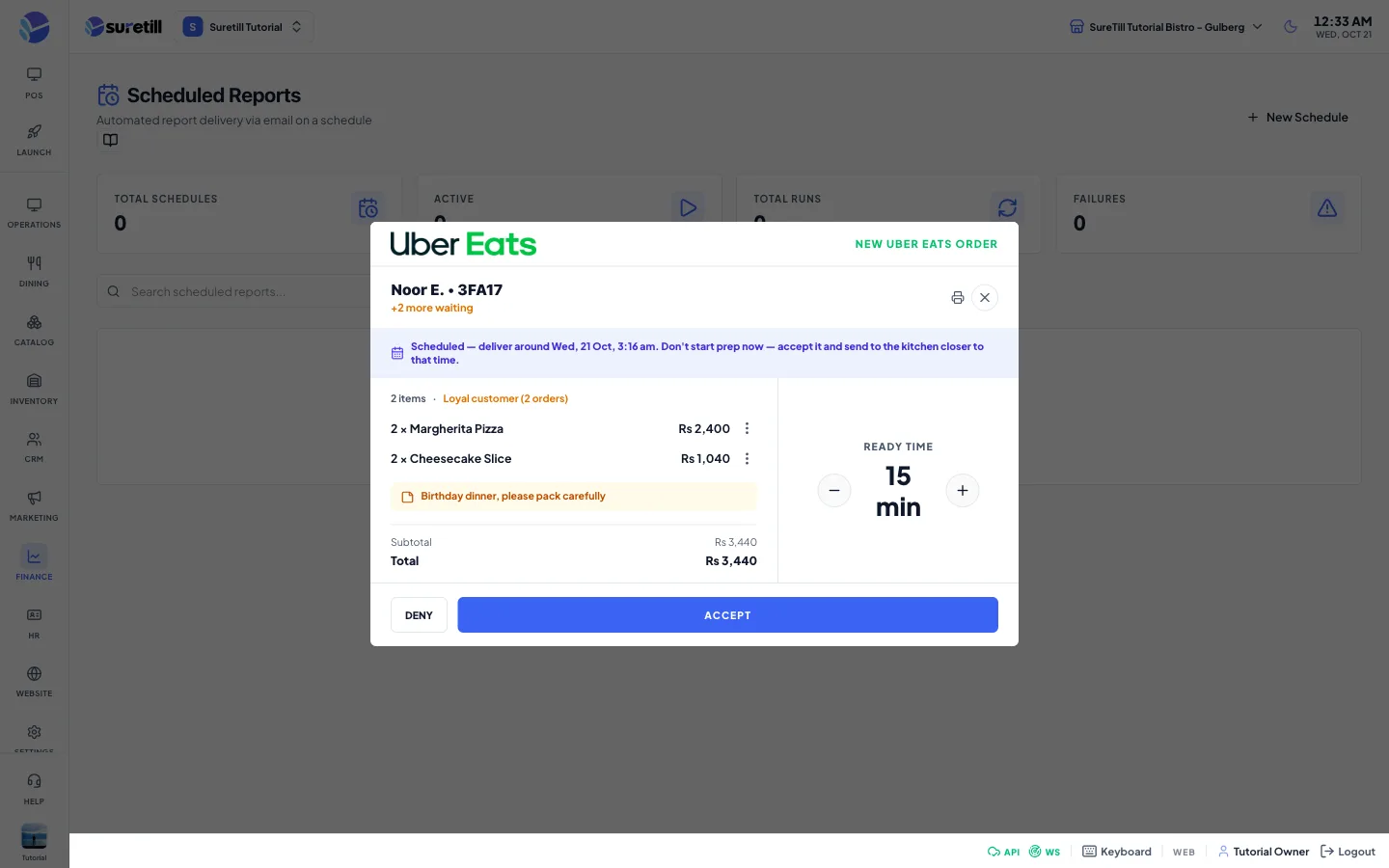Image resolution: width=1389 pixels, height=868 pixels.
Task: Select Finance in the sidebar
Action: [x=34, y=564]
